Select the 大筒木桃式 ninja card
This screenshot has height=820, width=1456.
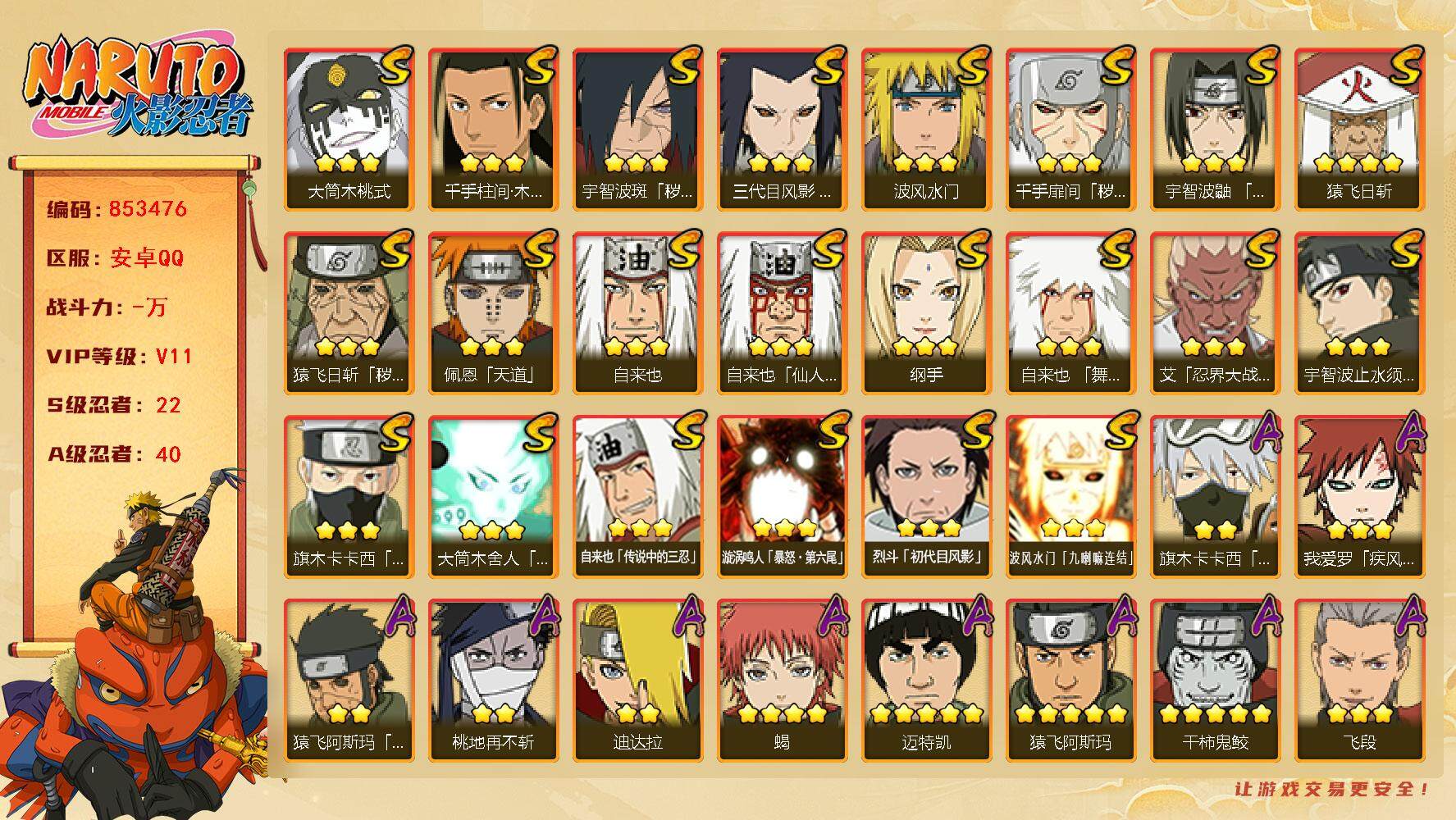click(349, 130)
